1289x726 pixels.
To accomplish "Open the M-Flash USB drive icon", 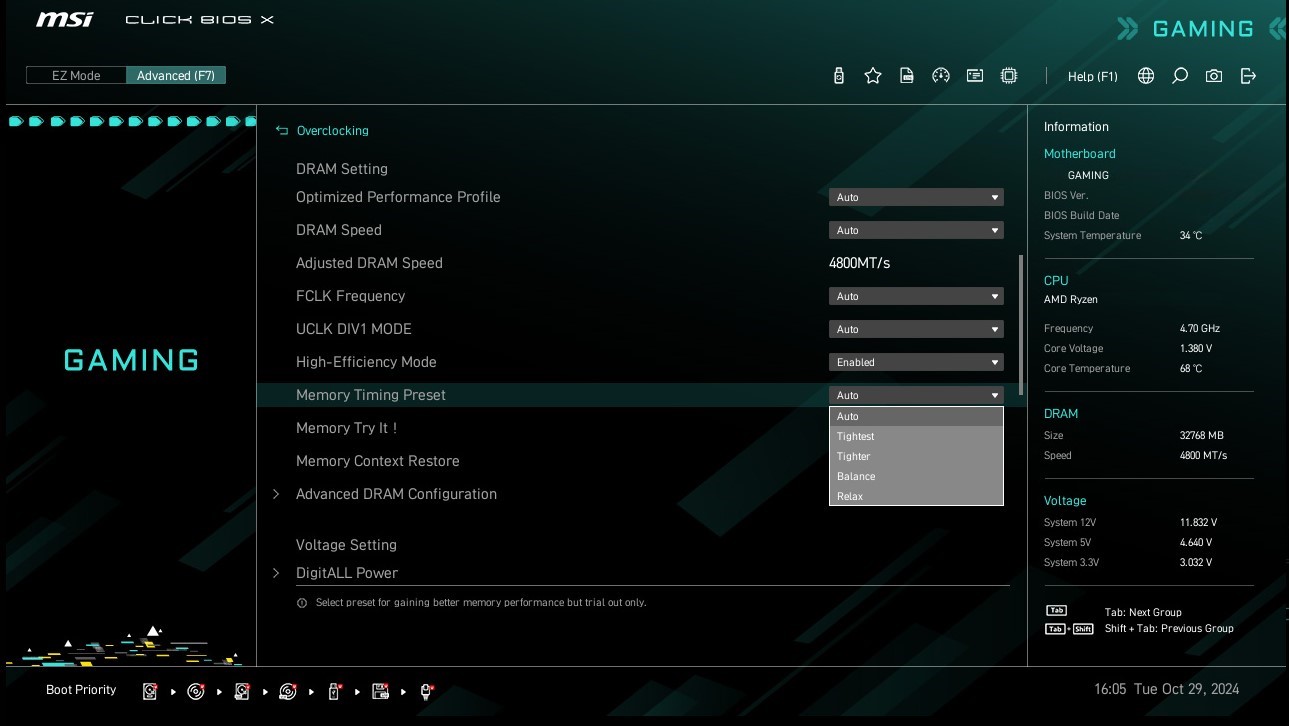I will pos(839,76).
